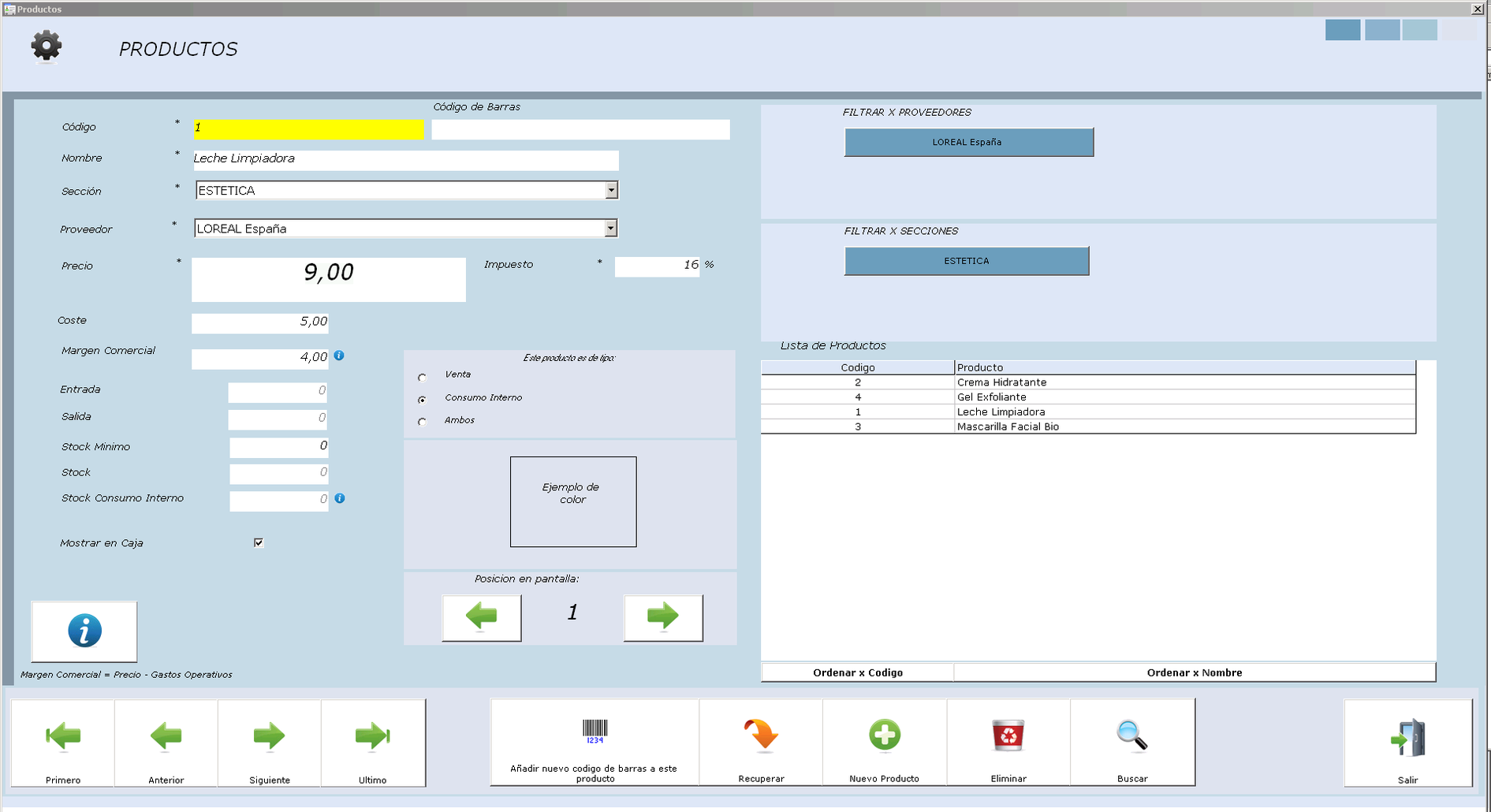Viewport: 1491px width, 812px height.
Task: Uncheck the Mostrar en Caja checkbox
Action: click(x=259, y=542)
